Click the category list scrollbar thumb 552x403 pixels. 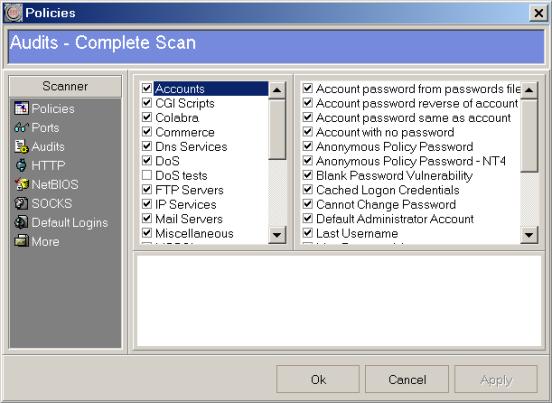pyautogui.click(x=277, y=130)
